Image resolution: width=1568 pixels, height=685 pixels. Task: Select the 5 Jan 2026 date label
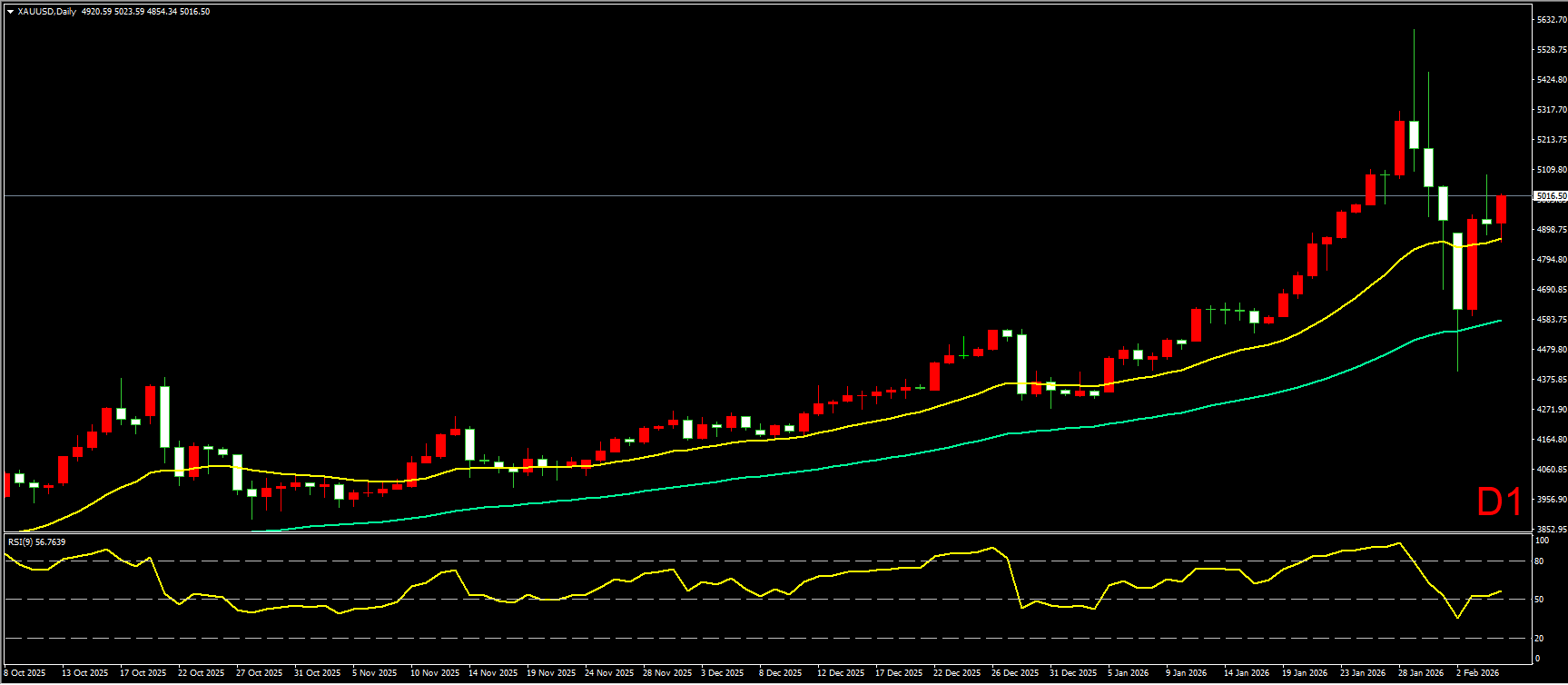(1129, 673)
